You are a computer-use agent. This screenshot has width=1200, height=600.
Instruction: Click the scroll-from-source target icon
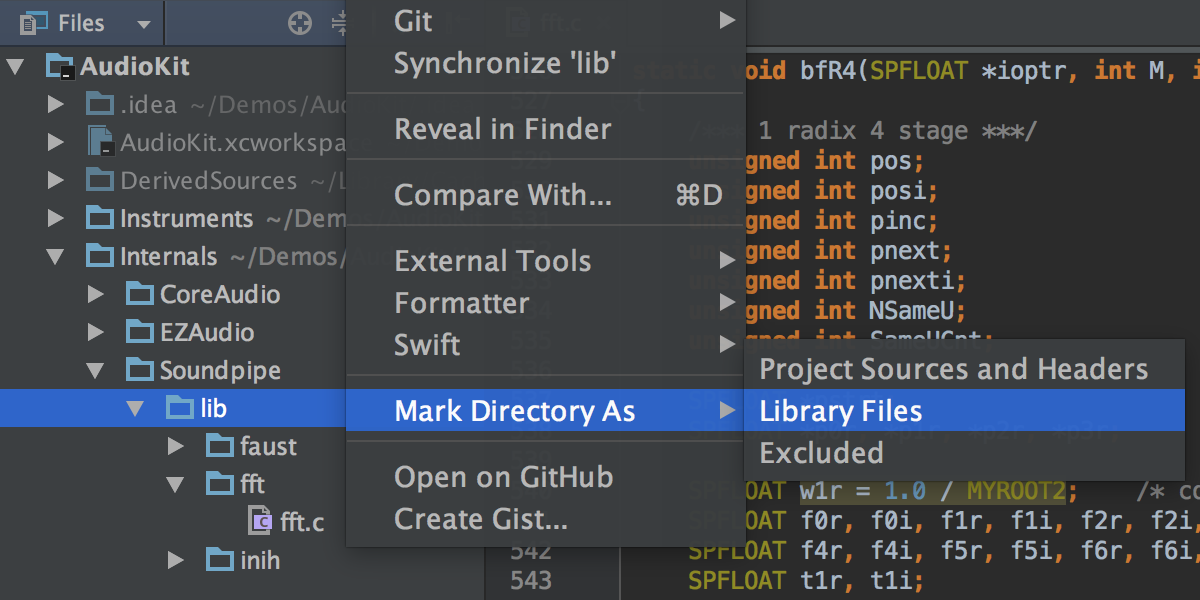pyautogui.click(x=300, y=23)
